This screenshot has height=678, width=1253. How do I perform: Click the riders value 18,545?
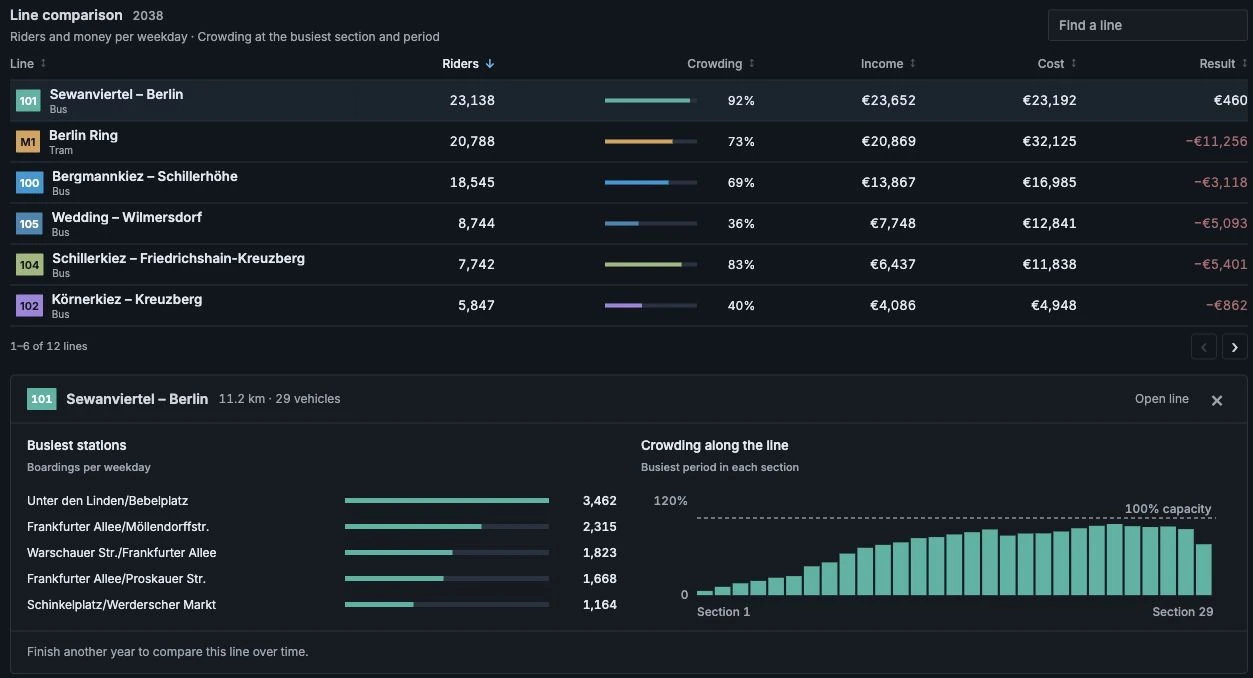click(472, 182)
